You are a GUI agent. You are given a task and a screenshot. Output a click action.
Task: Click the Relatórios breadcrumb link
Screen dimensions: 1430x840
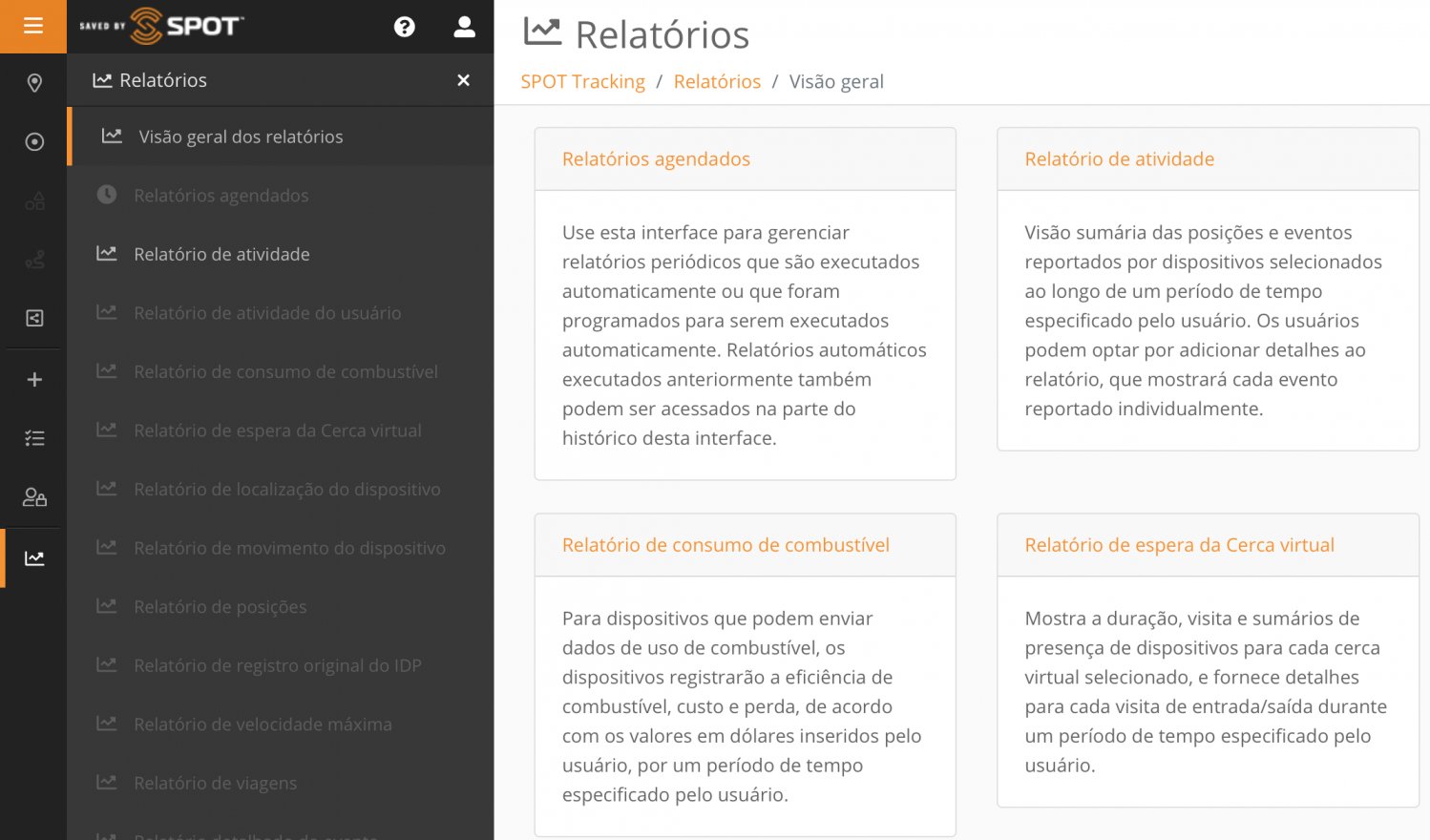(x=717, y=82)
